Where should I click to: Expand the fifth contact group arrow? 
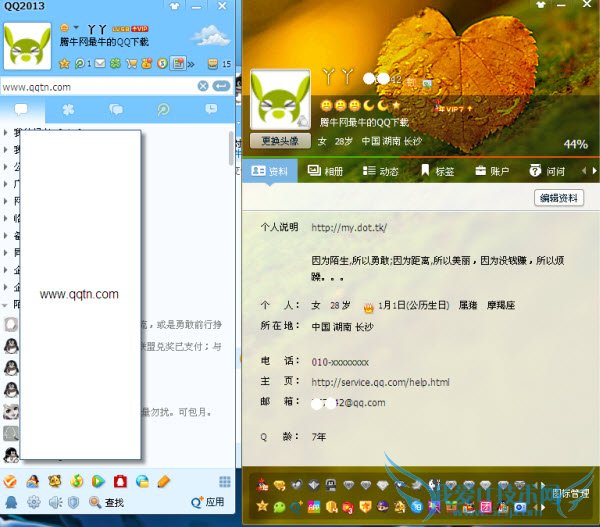tap(5, 201)
